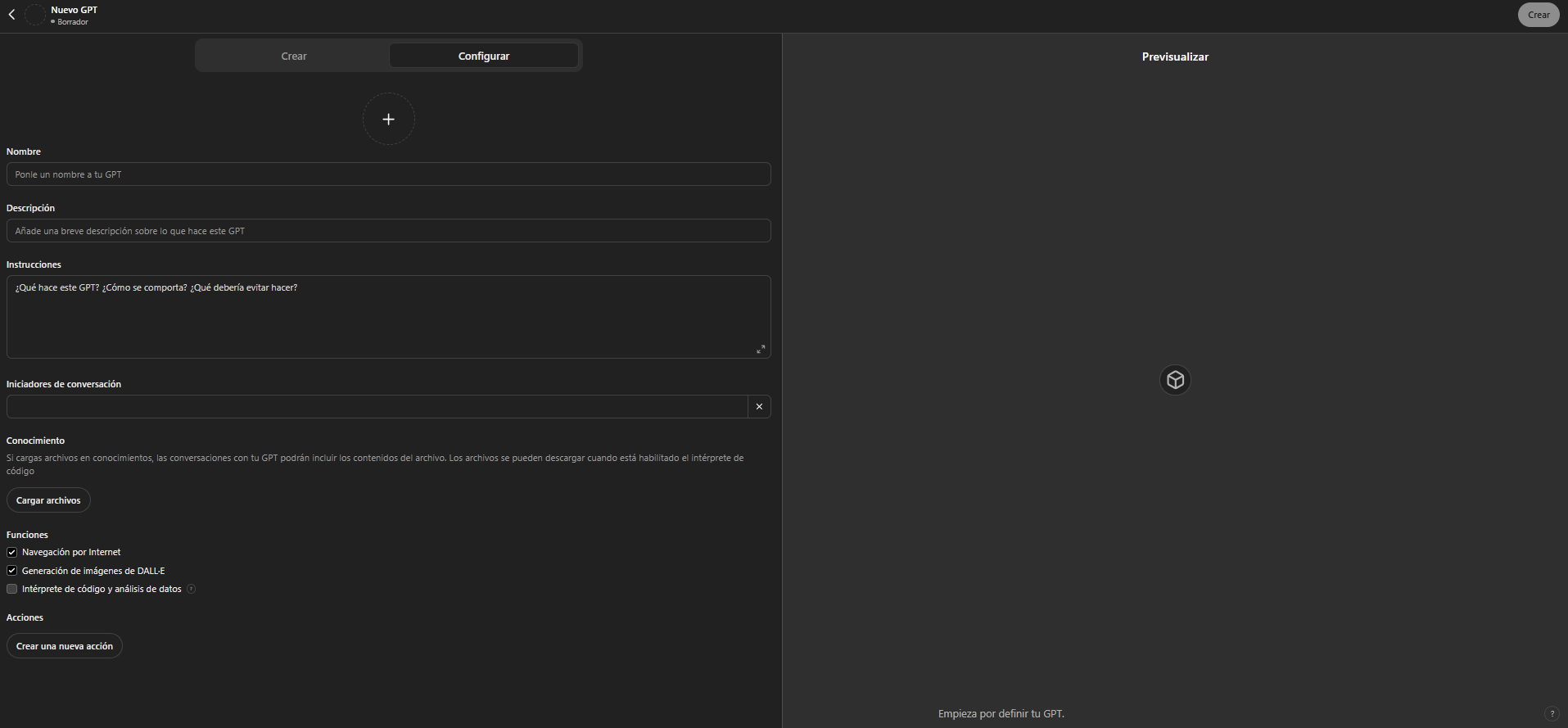
Task: Click the cube icon in the preview
Action: pos(1175,380)
